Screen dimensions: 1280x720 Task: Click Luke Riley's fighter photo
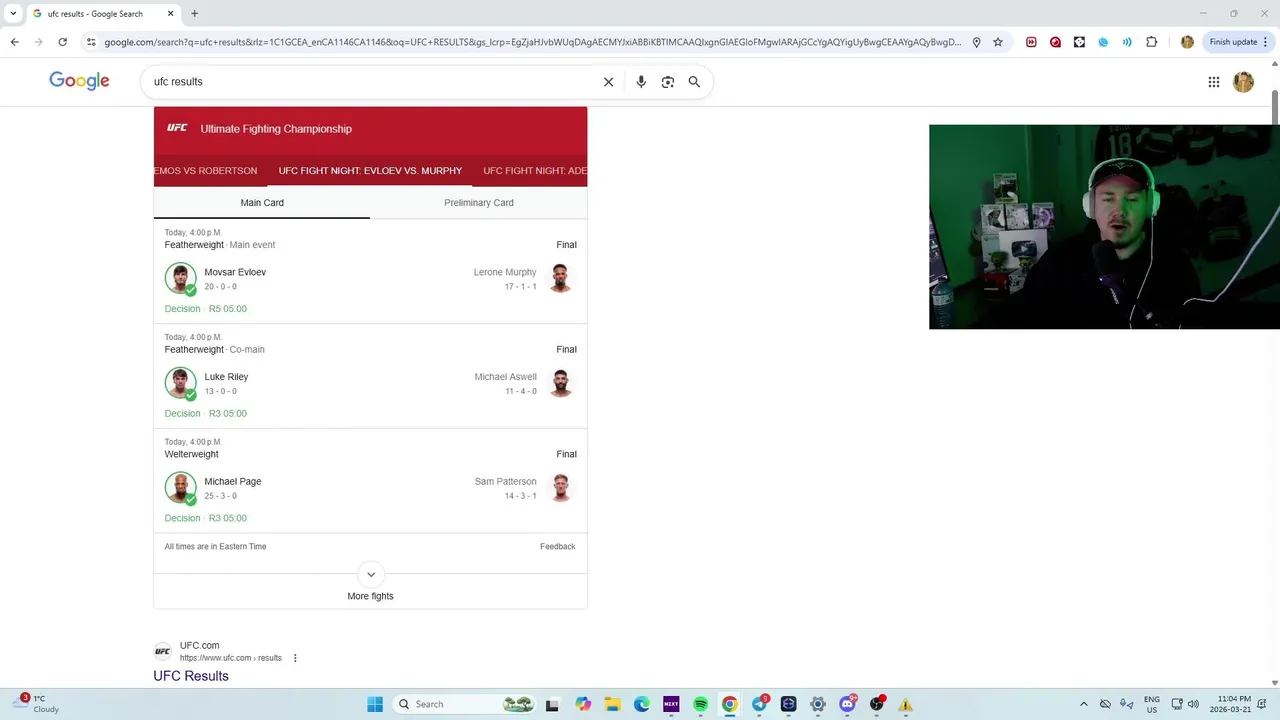tap(181, 383)
